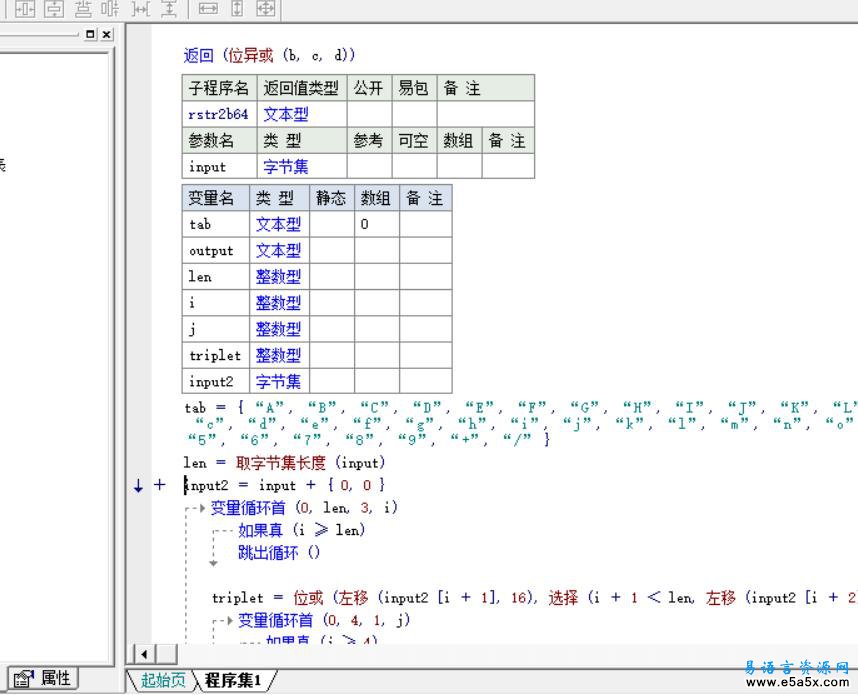Click variable name input2 cell
858x695 pixels.
click(x=216, y=381)
